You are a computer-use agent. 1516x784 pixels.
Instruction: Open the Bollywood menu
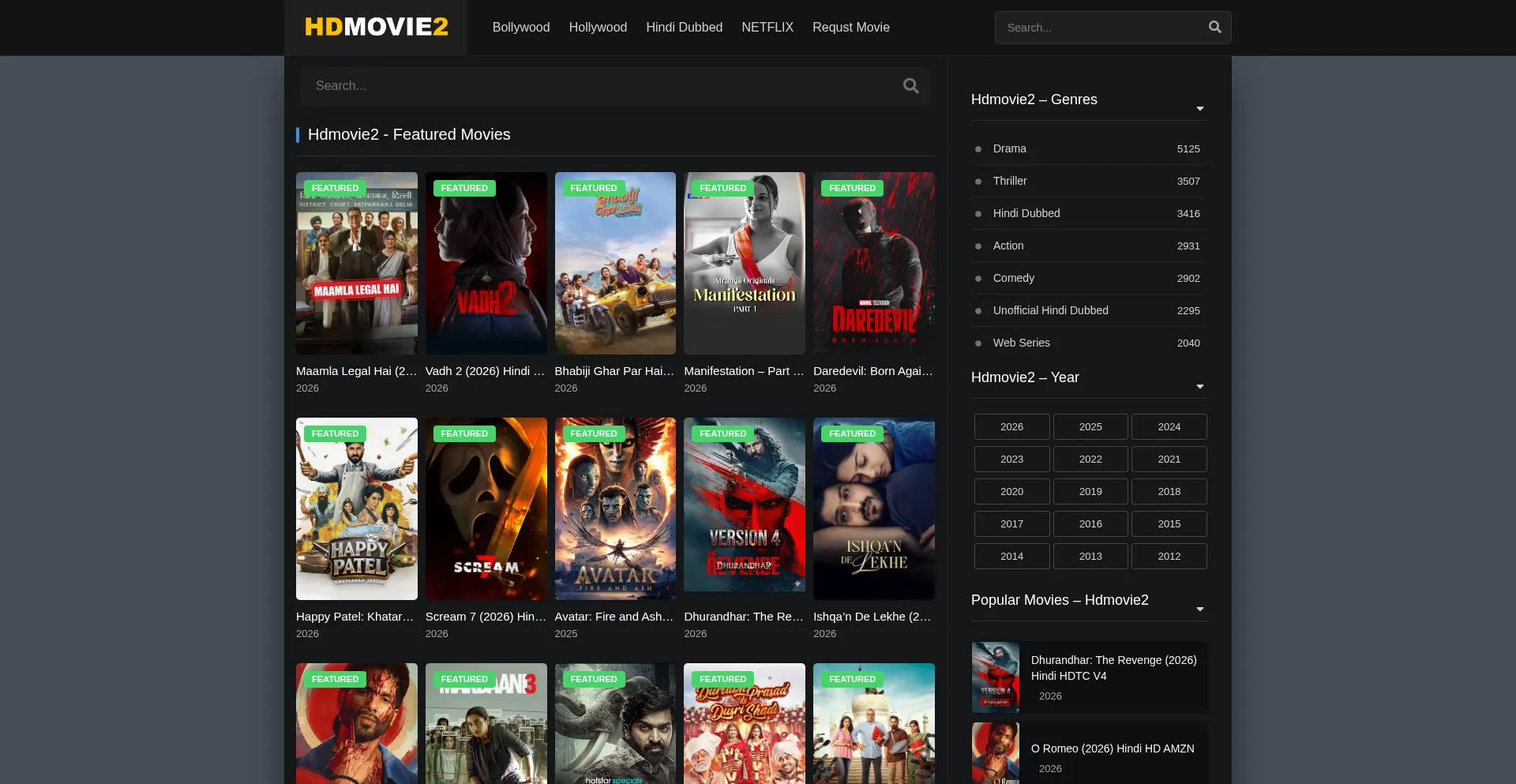521,27
